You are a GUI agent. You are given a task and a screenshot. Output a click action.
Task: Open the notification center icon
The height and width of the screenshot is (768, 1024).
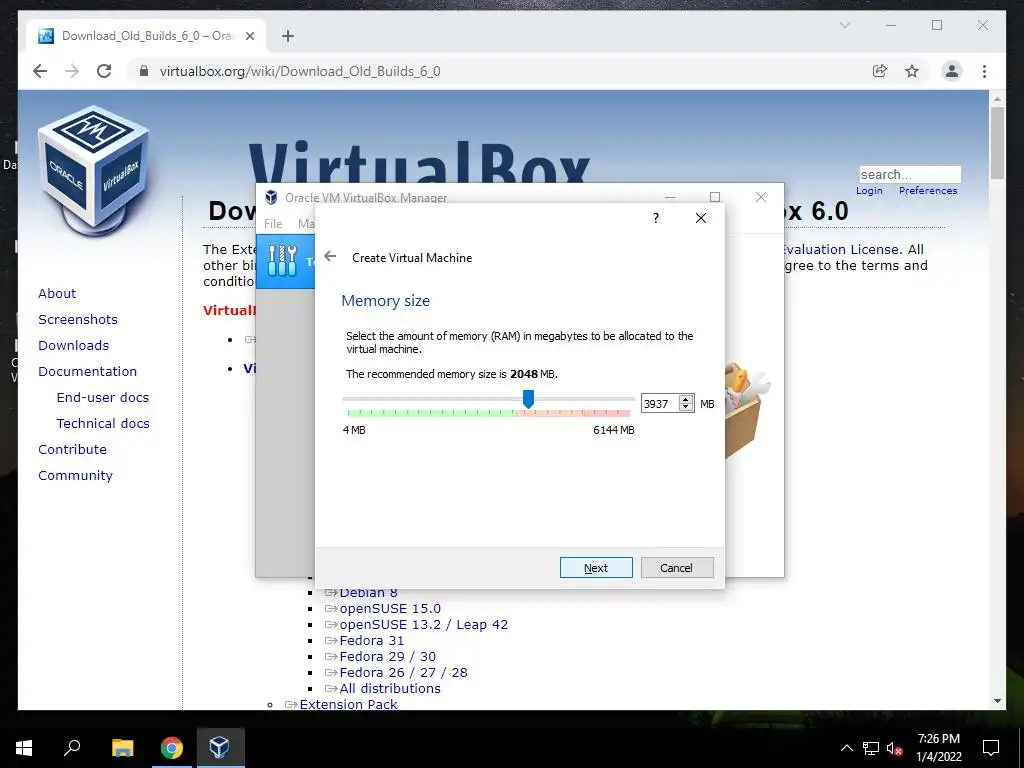point(991,748)
